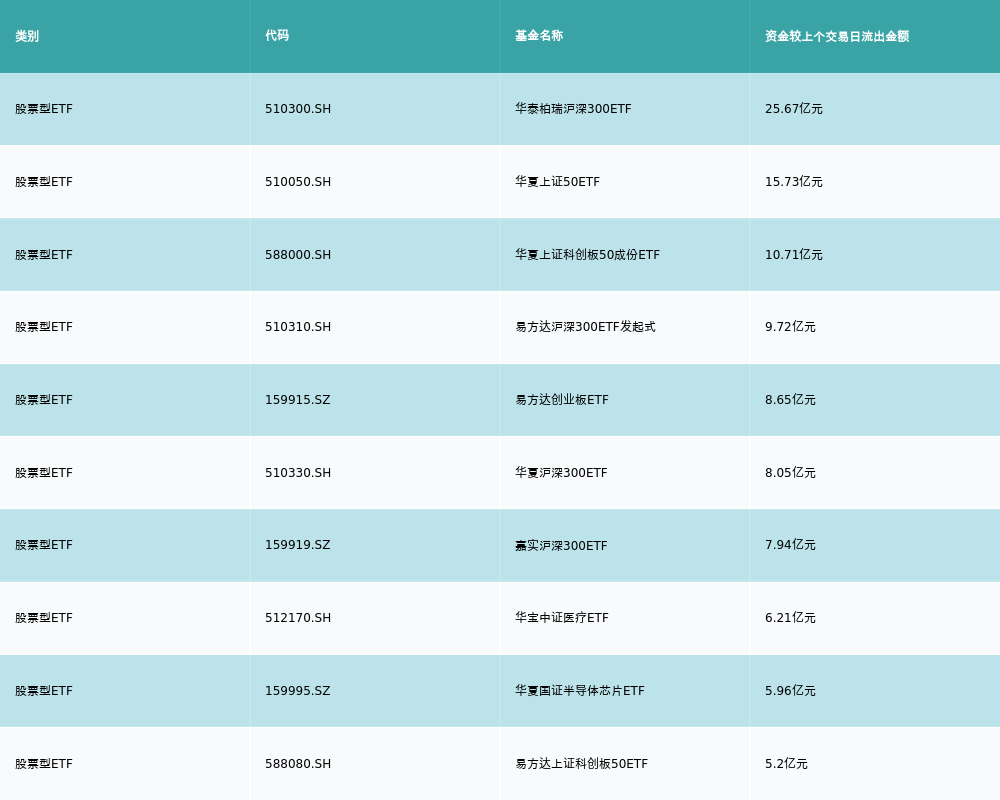Click outflow value 8.05亿元
Viewport: 1000px width, 800px height.
coord(790,473)
